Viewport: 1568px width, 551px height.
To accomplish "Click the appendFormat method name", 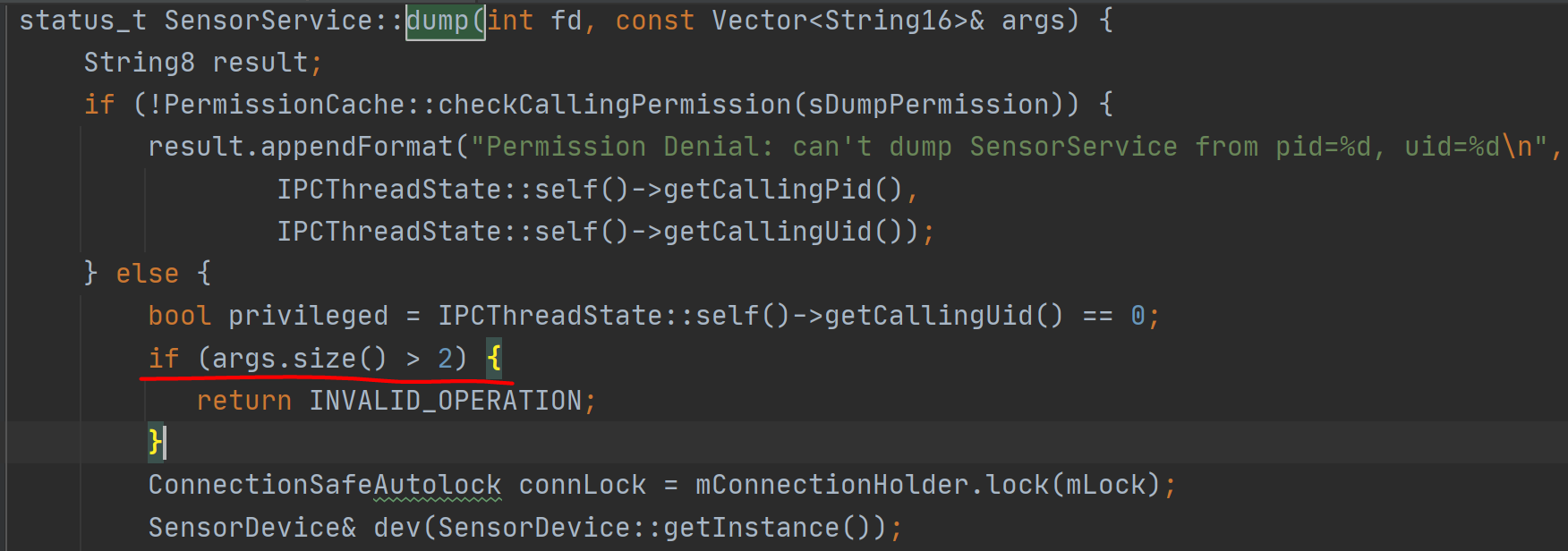I will point(356,147).
